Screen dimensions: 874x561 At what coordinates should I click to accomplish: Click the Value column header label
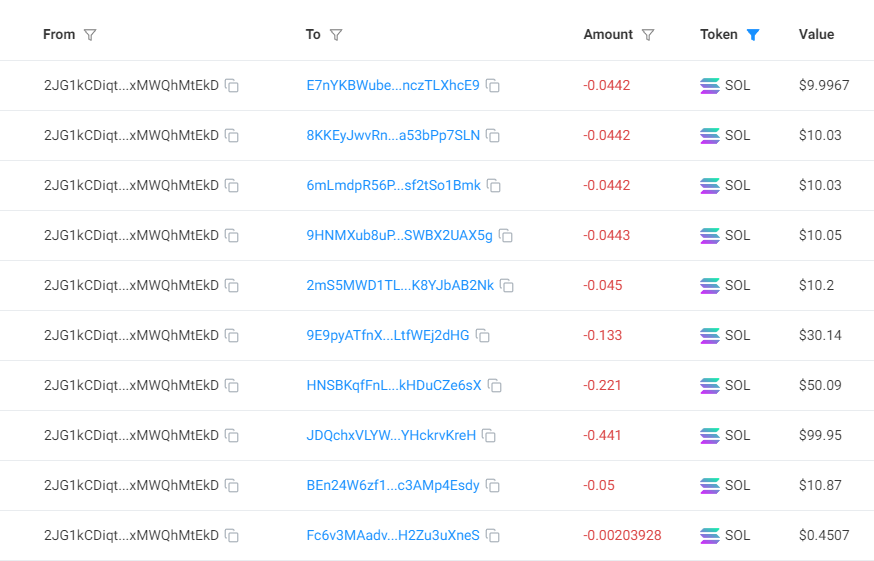point(816,35)
